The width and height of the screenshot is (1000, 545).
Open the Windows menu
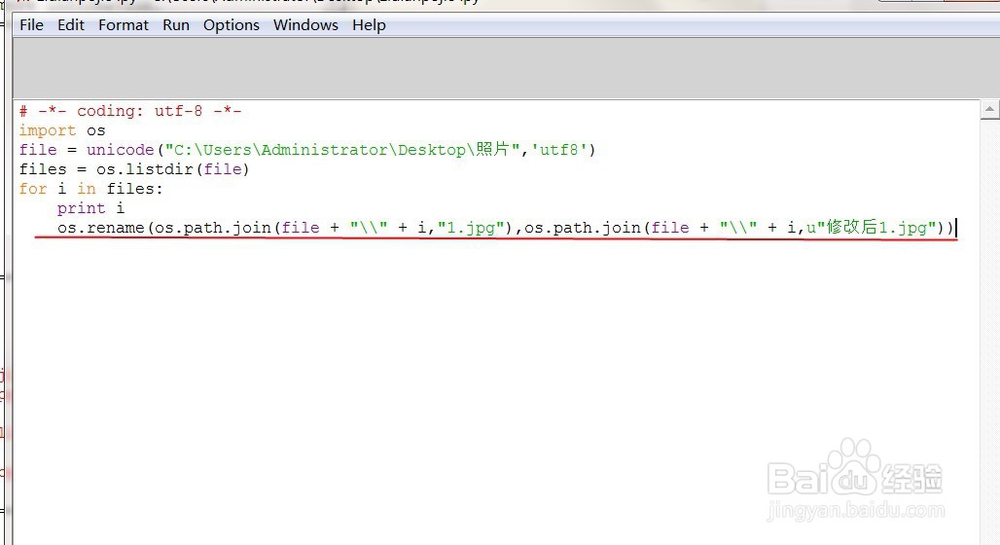tap(305, 25)
